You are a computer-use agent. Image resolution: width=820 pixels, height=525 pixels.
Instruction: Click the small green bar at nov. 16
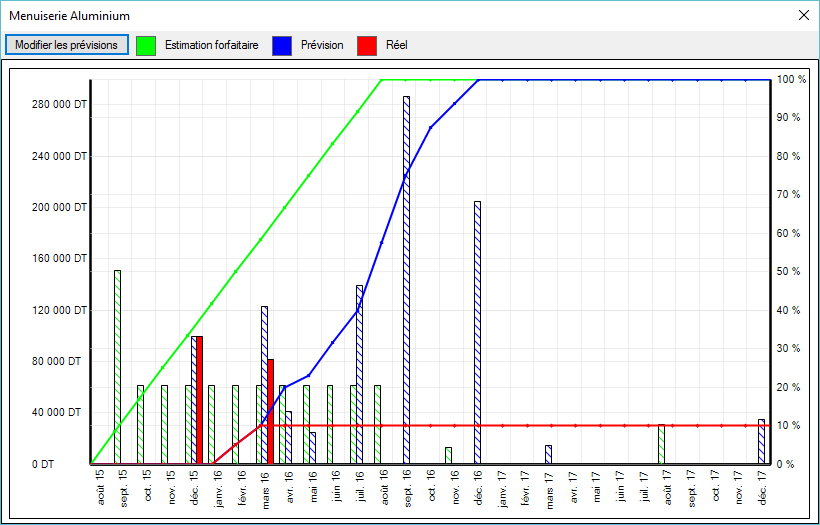coord(448,456)
